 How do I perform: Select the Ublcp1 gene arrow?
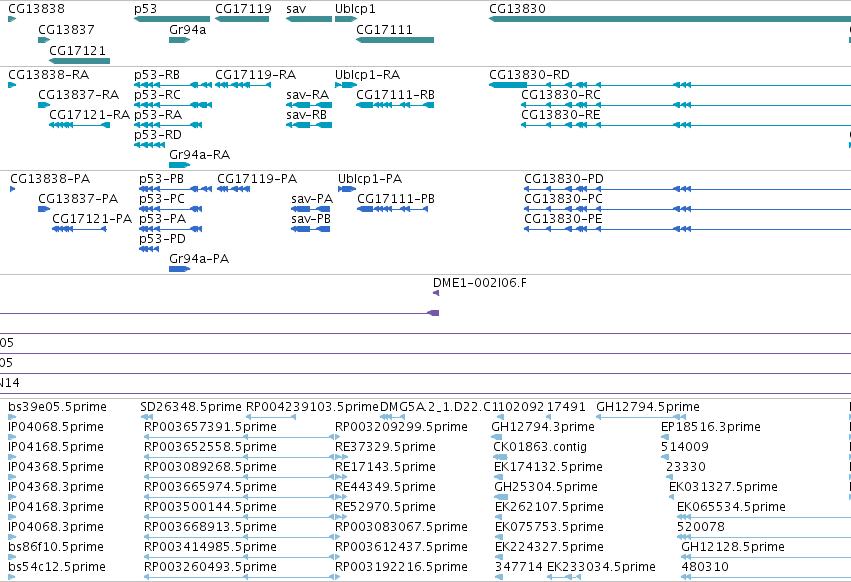click(x=346, y=19)
